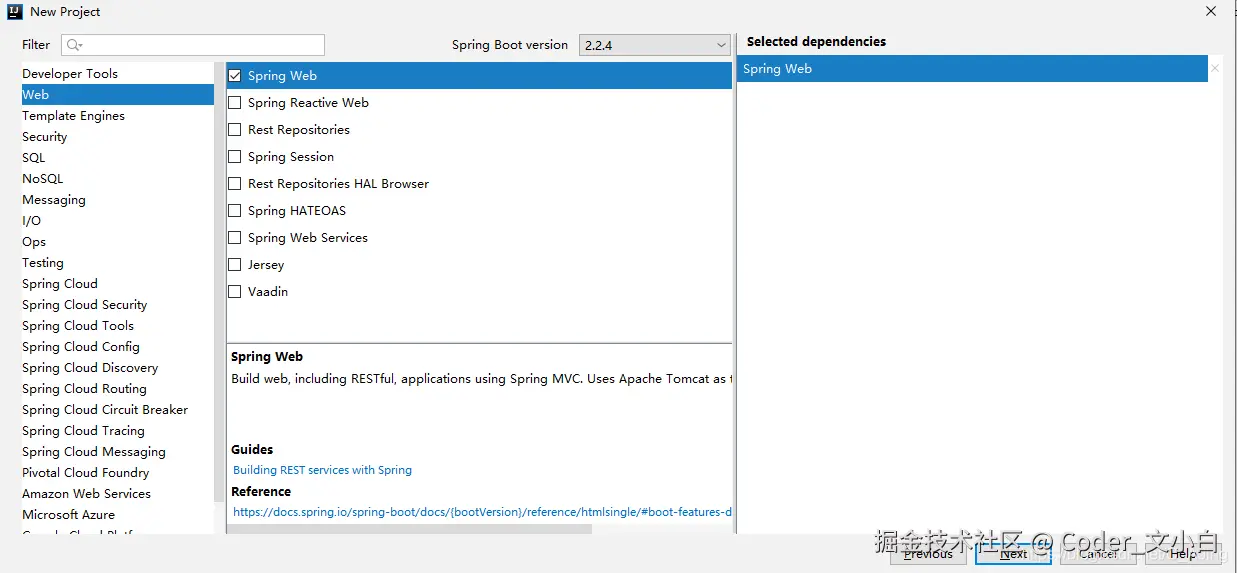Click the Cancel button
This screenshot has height=573, width=1237.
tap(1098, 553)
